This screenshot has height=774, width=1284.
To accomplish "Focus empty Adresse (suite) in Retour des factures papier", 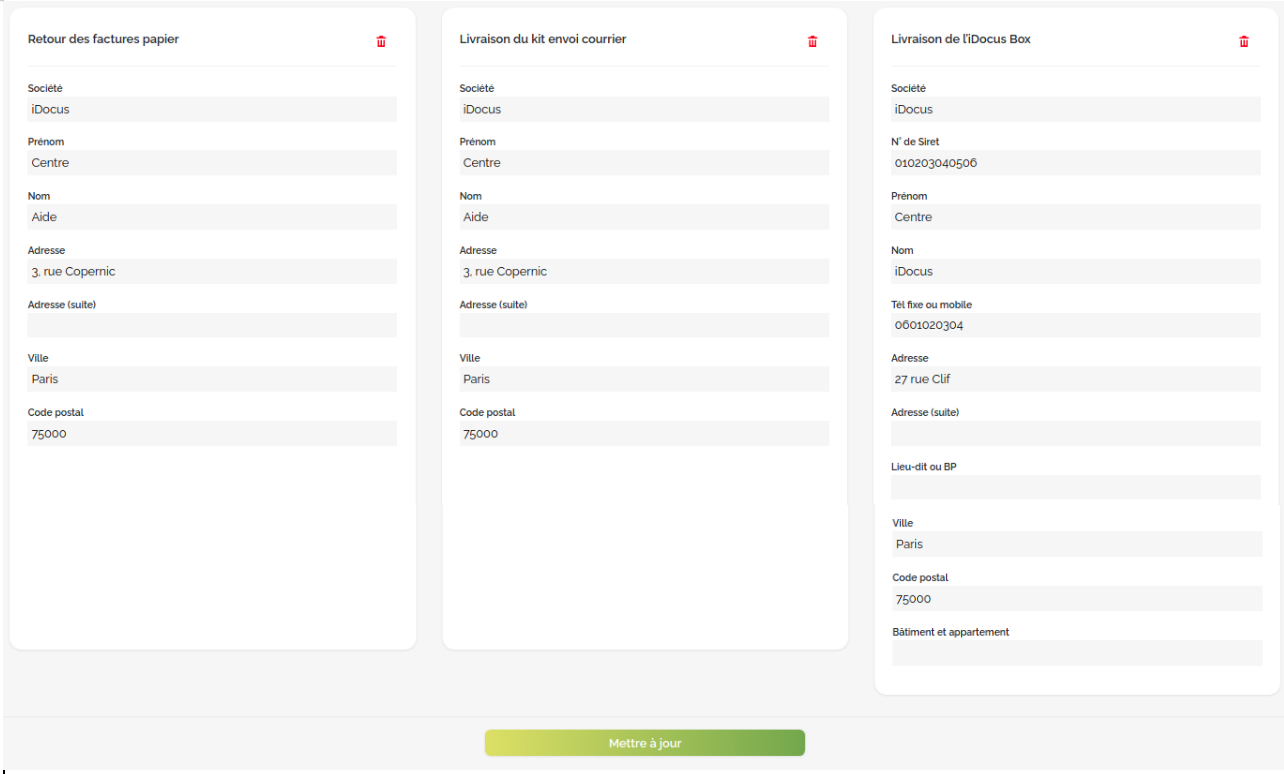I will pos(212,325).
